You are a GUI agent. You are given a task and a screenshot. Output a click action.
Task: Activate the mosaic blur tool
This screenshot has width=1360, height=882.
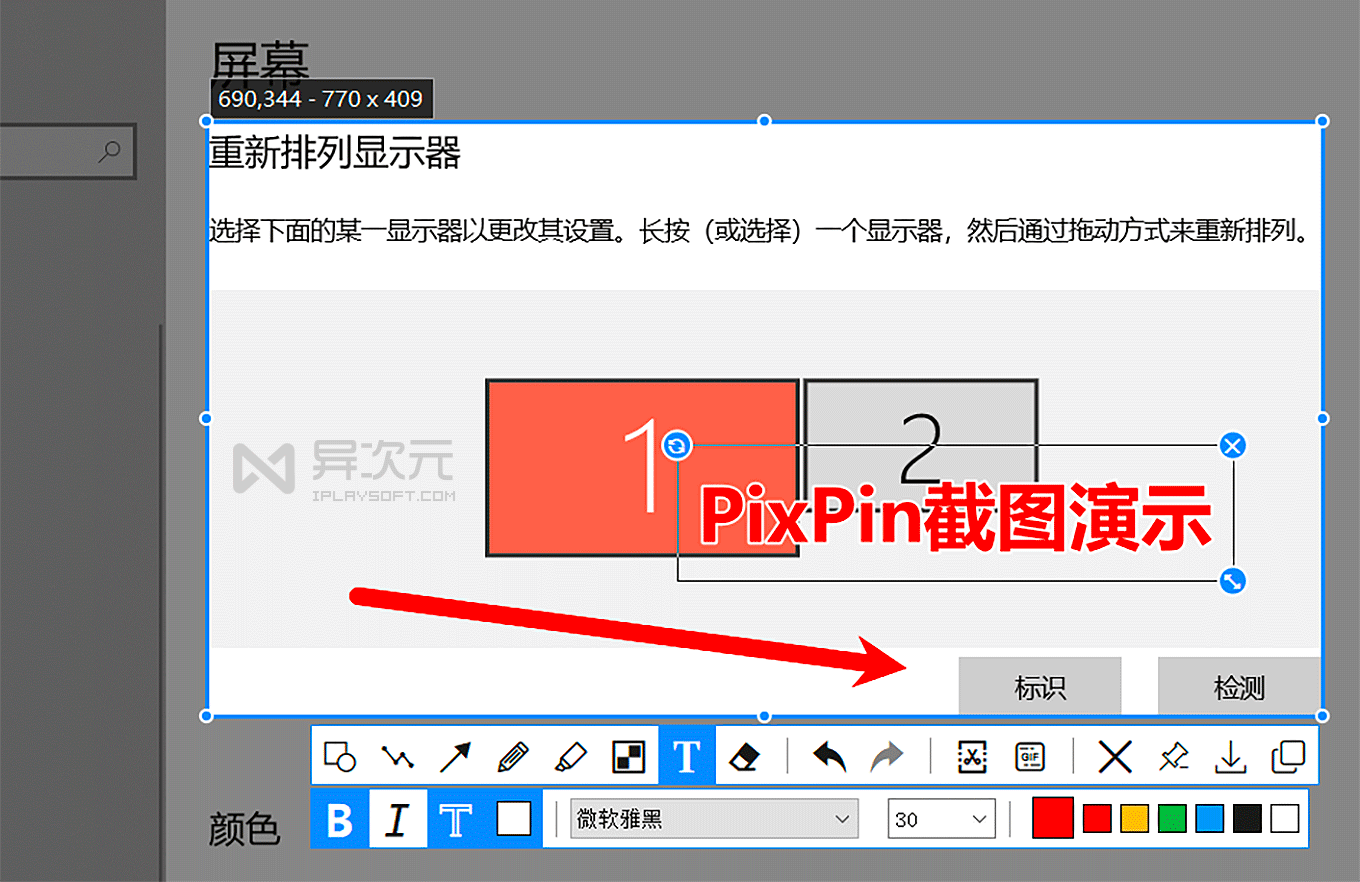coord(630,757)
